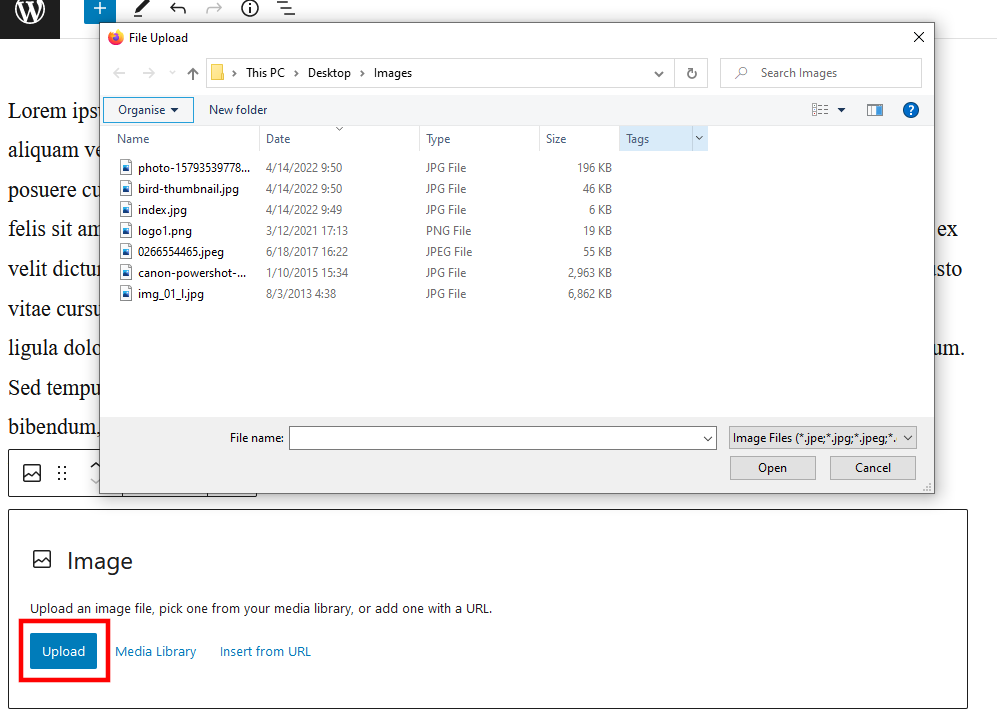Open document details with the info icon
Screen dimensions: 997x725
[249, 10]
